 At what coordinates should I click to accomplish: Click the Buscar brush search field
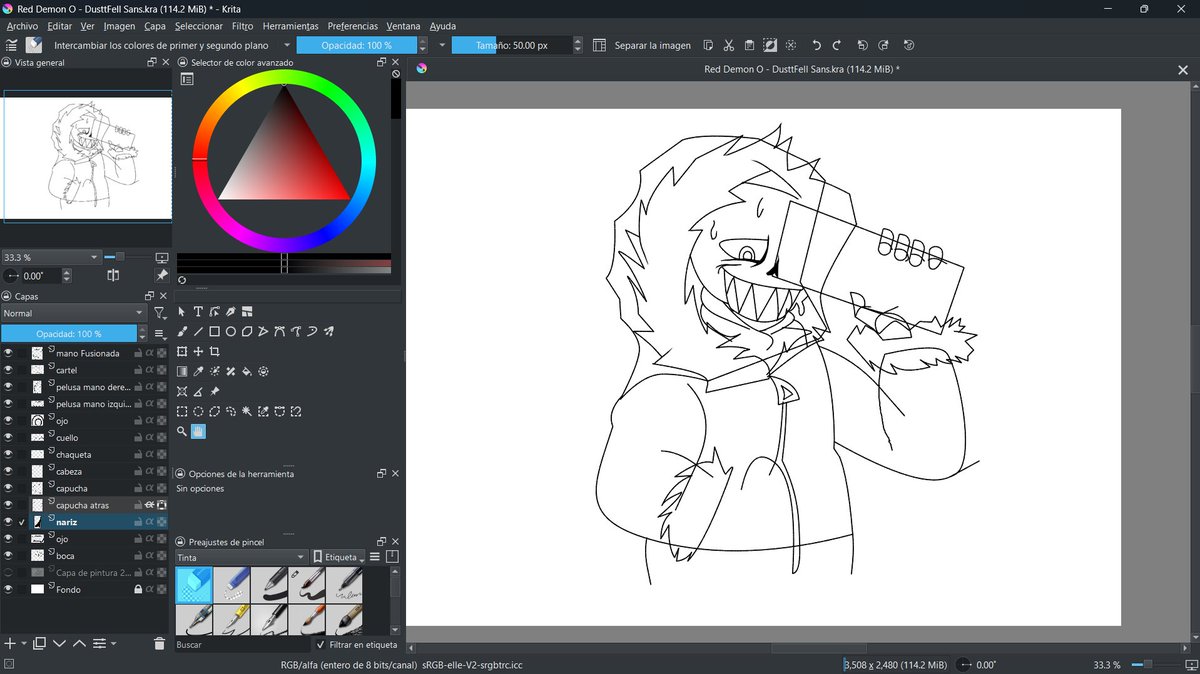(x=241, y=645)
